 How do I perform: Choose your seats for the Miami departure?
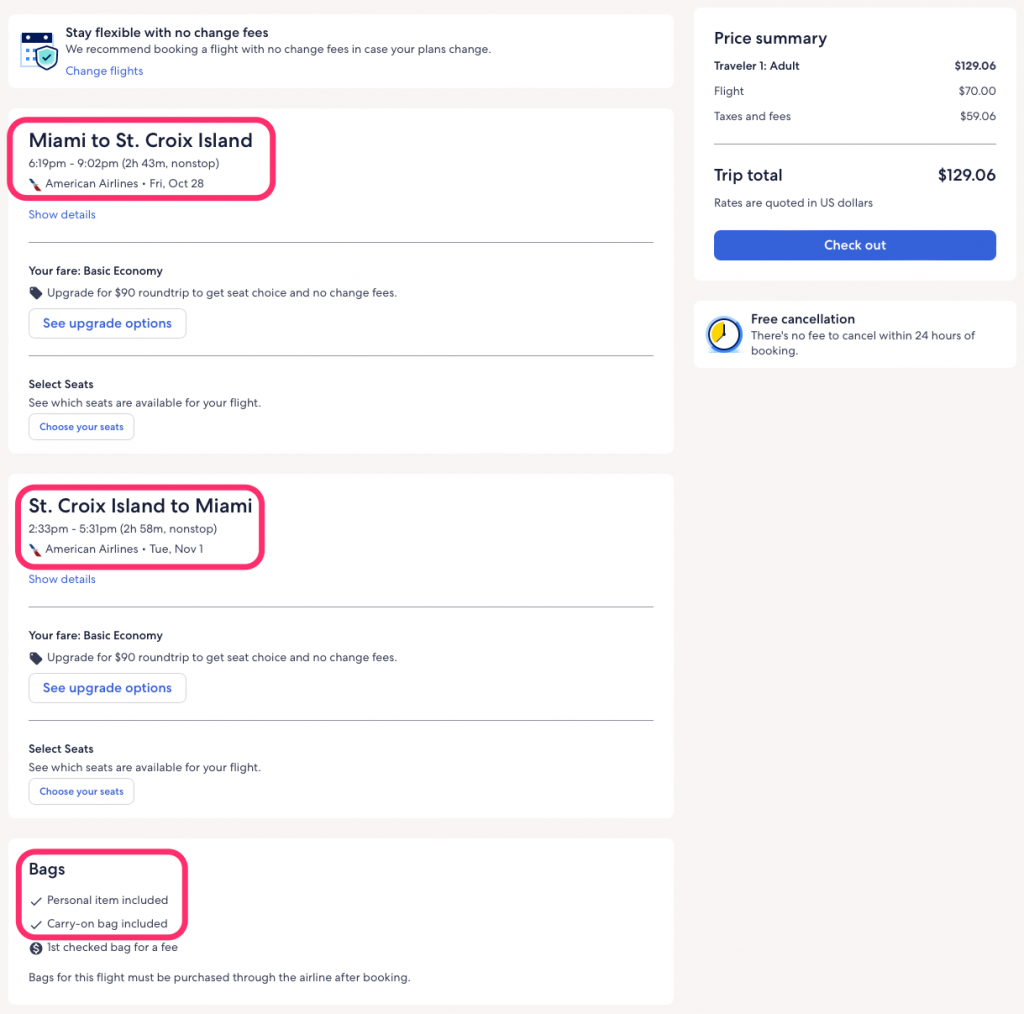81,426
